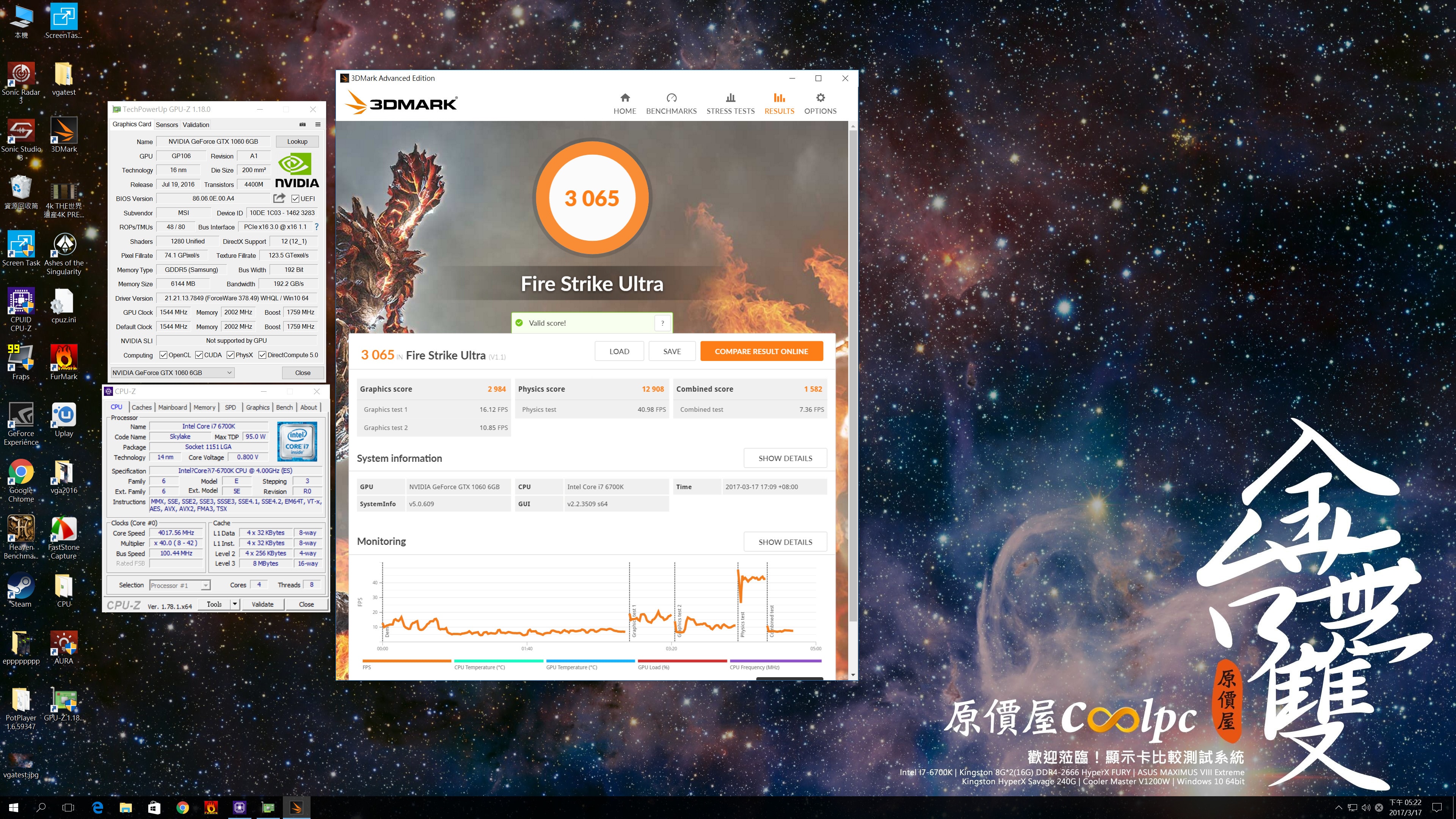Click the GPU-Z BIOS export share icon
This screenshot has width=1456, height=819.
279,198
